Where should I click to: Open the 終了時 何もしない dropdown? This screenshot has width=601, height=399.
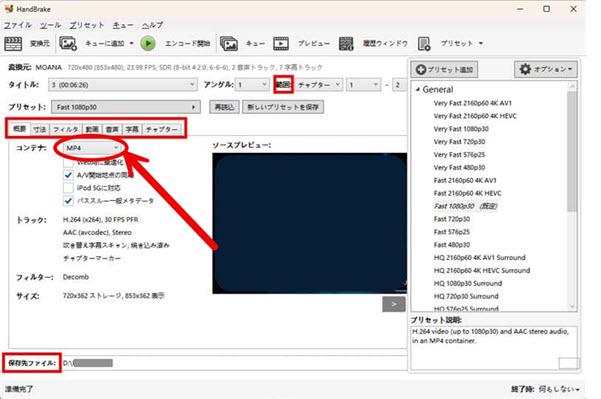pos(559,389)
